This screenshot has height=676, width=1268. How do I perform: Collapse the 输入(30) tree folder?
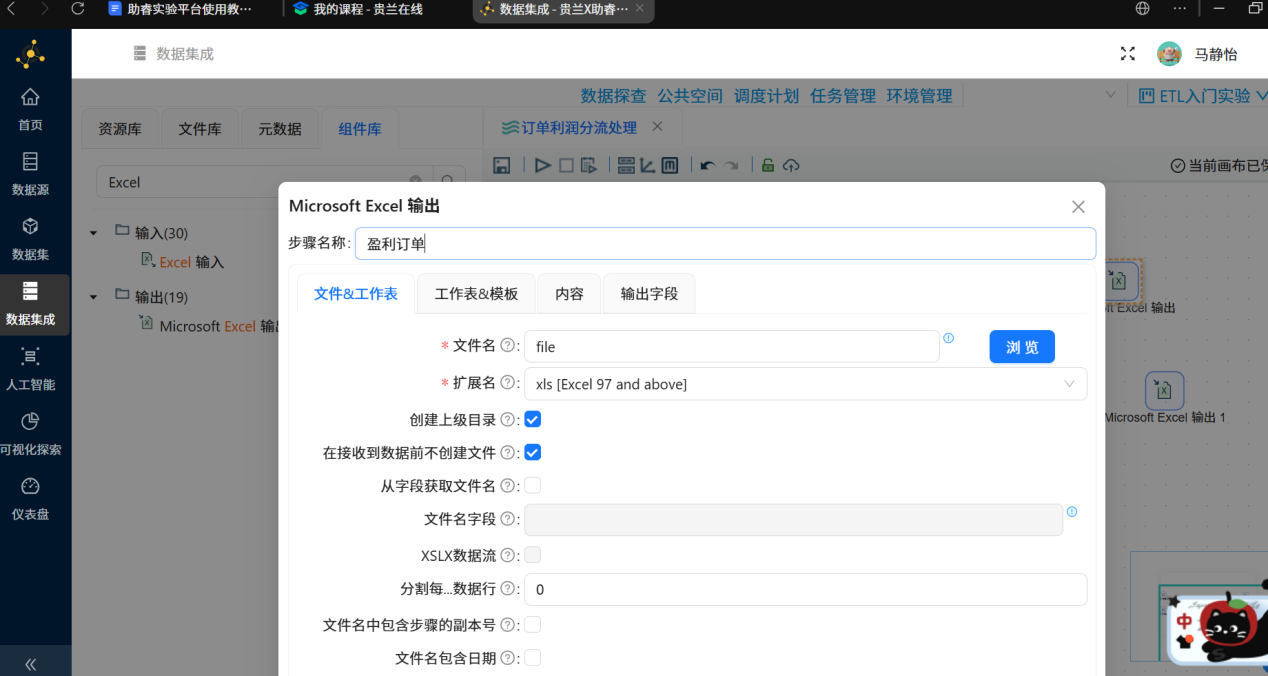tap(94, 233)
